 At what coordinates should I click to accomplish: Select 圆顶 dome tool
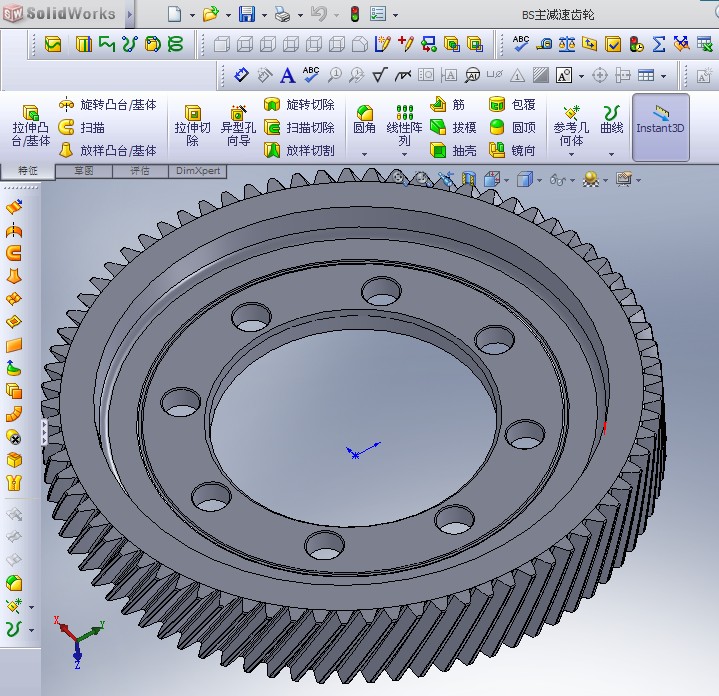pyautogui.click(x=512, y=127)
